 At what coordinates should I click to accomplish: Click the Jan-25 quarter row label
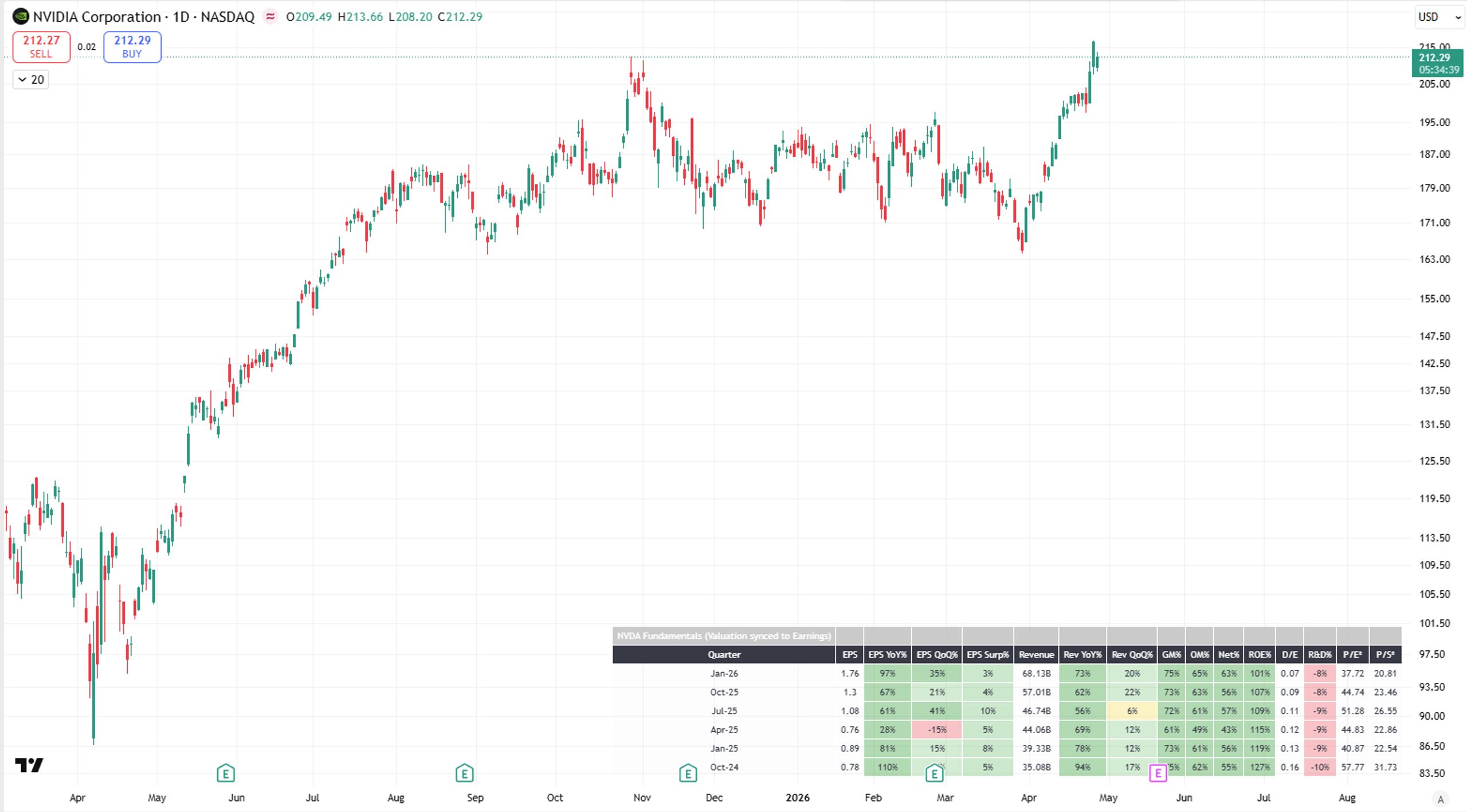[724, 748]
